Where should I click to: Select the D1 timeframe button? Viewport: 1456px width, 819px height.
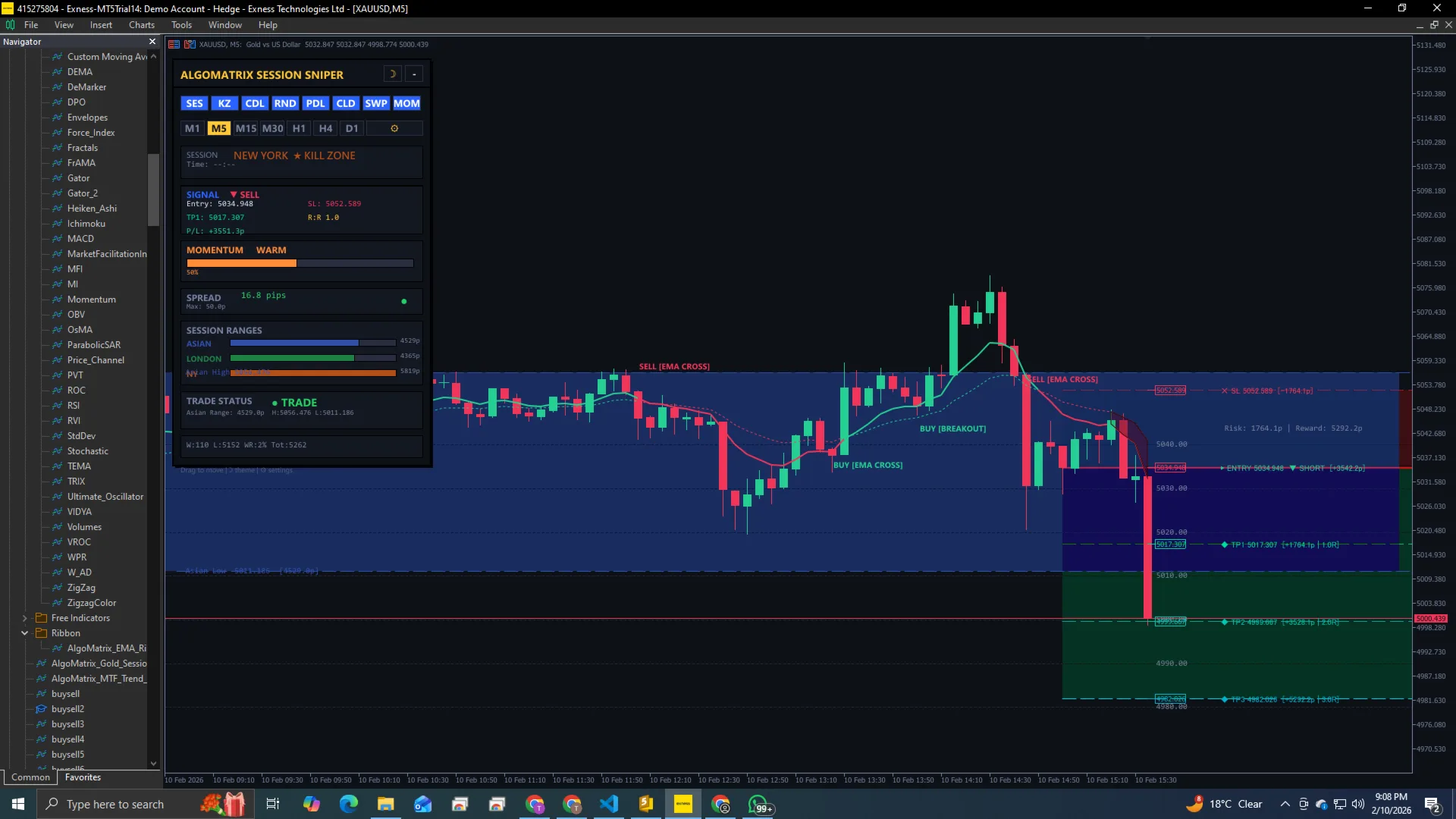351,128
